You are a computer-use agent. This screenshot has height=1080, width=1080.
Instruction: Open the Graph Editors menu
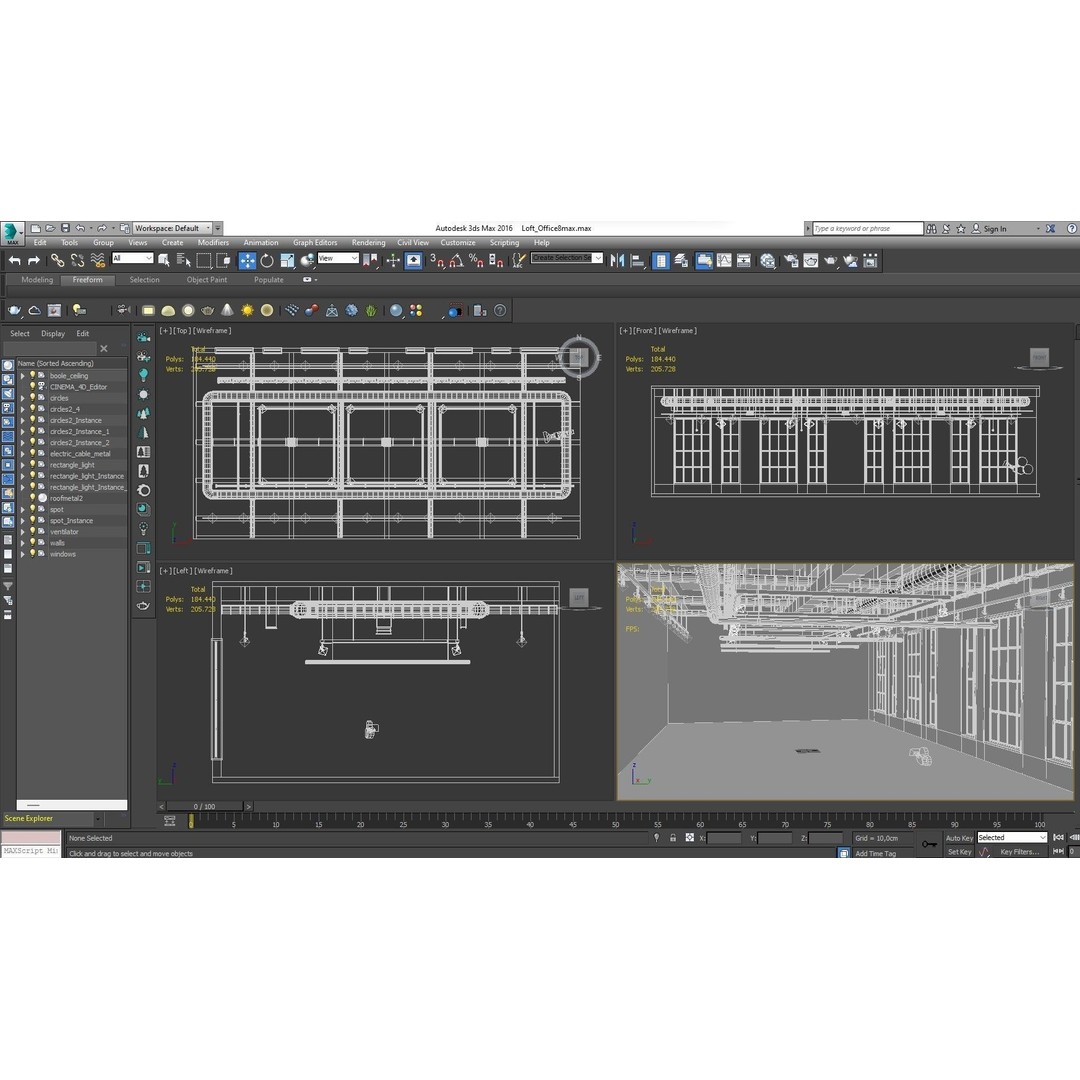(315, 242)
